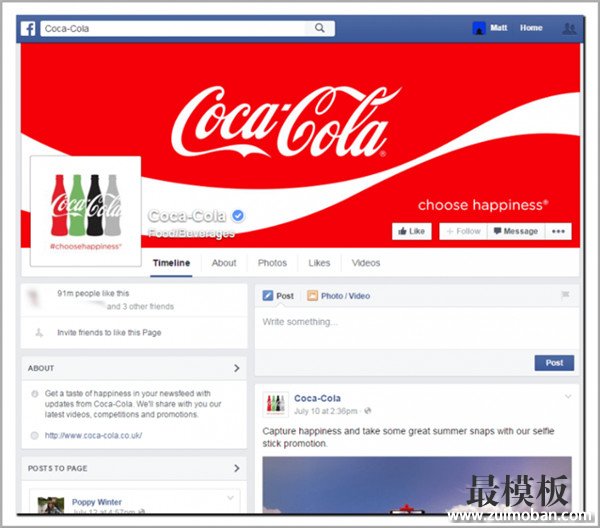Expand the POSTS TO PAGE chevron
This screenshot has width=600, height=528.
click(237, 468)
